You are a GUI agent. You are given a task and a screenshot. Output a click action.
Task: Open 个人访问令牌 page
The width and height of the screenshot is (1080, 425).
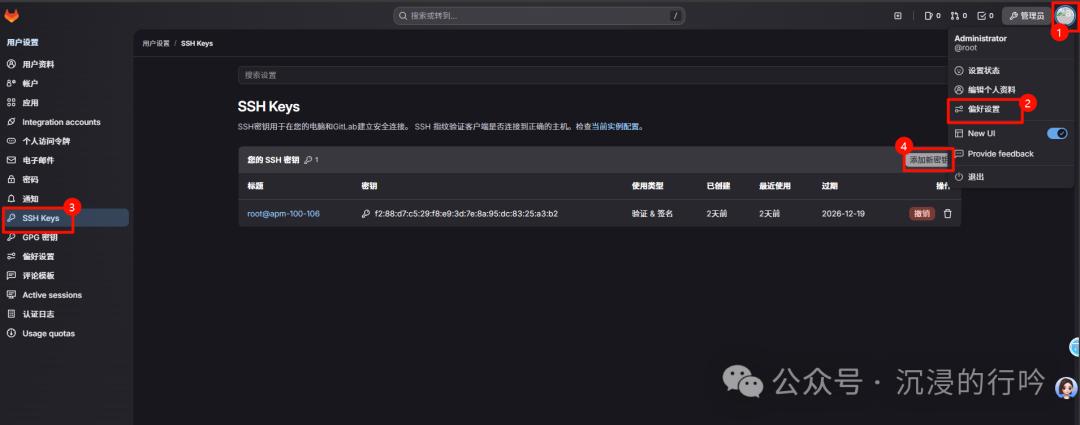pos(65,141)
